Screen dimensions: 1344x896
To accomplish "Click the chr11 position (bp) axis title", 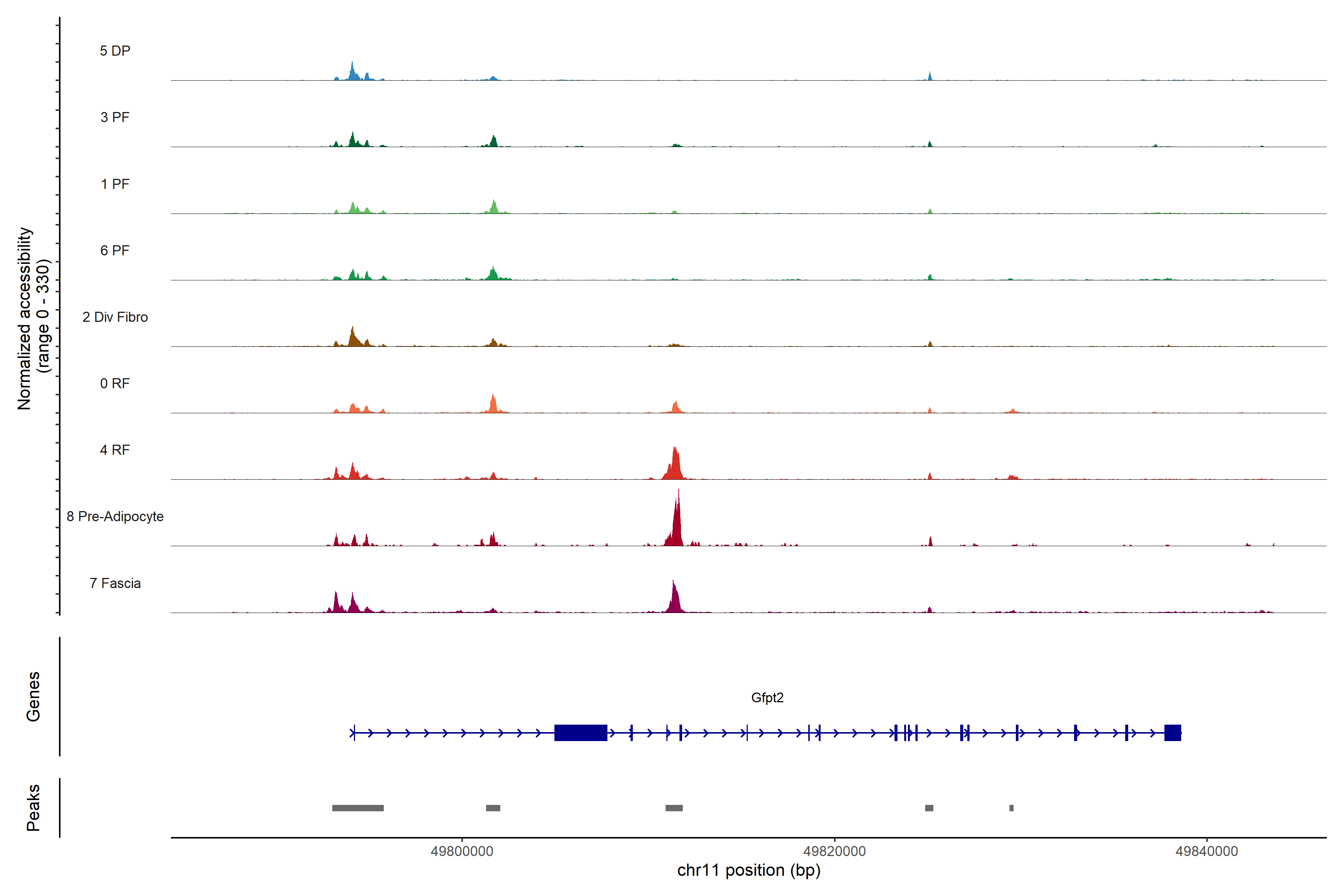I will tap(749, 870).
